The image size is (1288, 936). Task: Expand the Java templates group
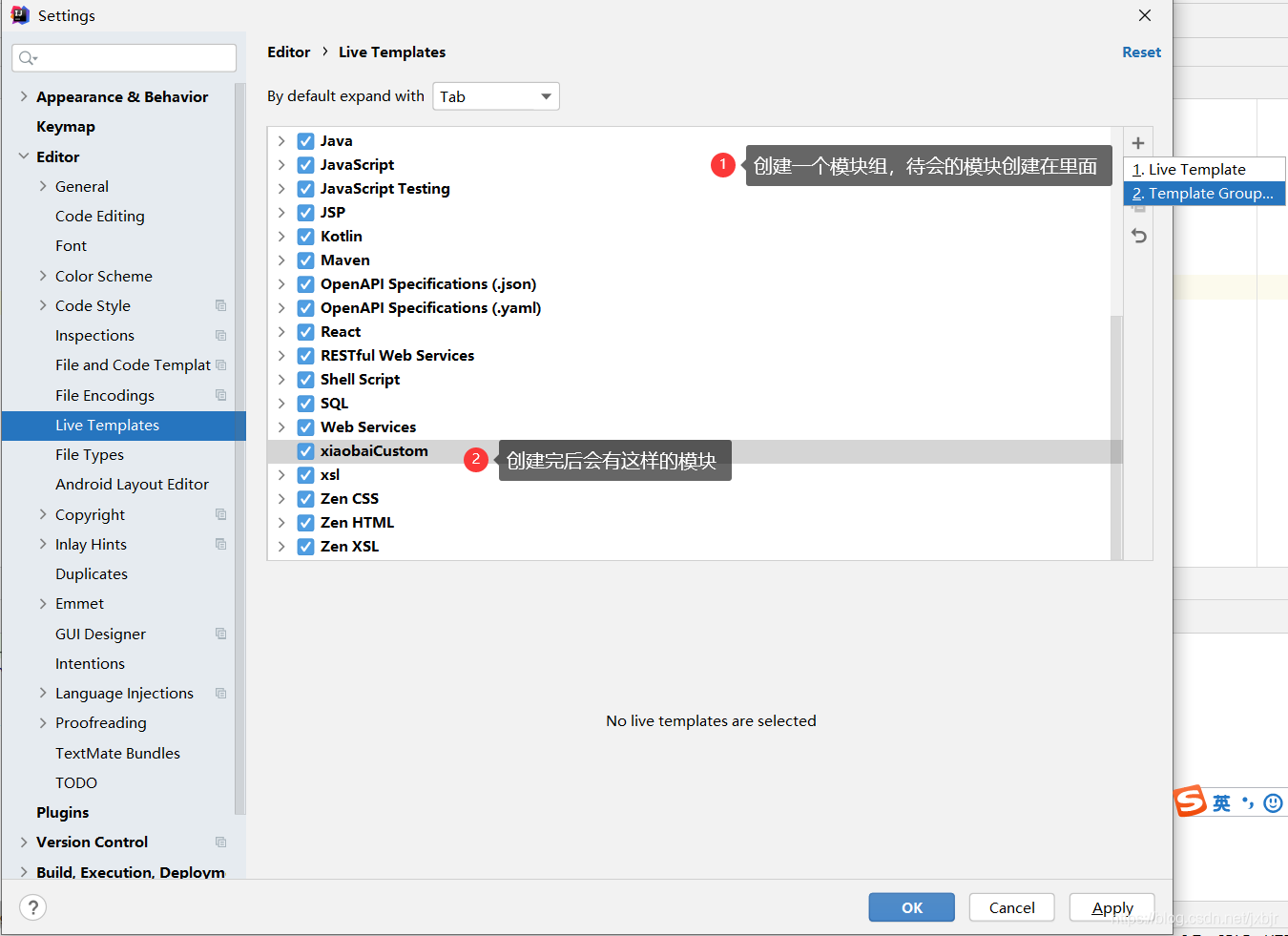(281, 141)
